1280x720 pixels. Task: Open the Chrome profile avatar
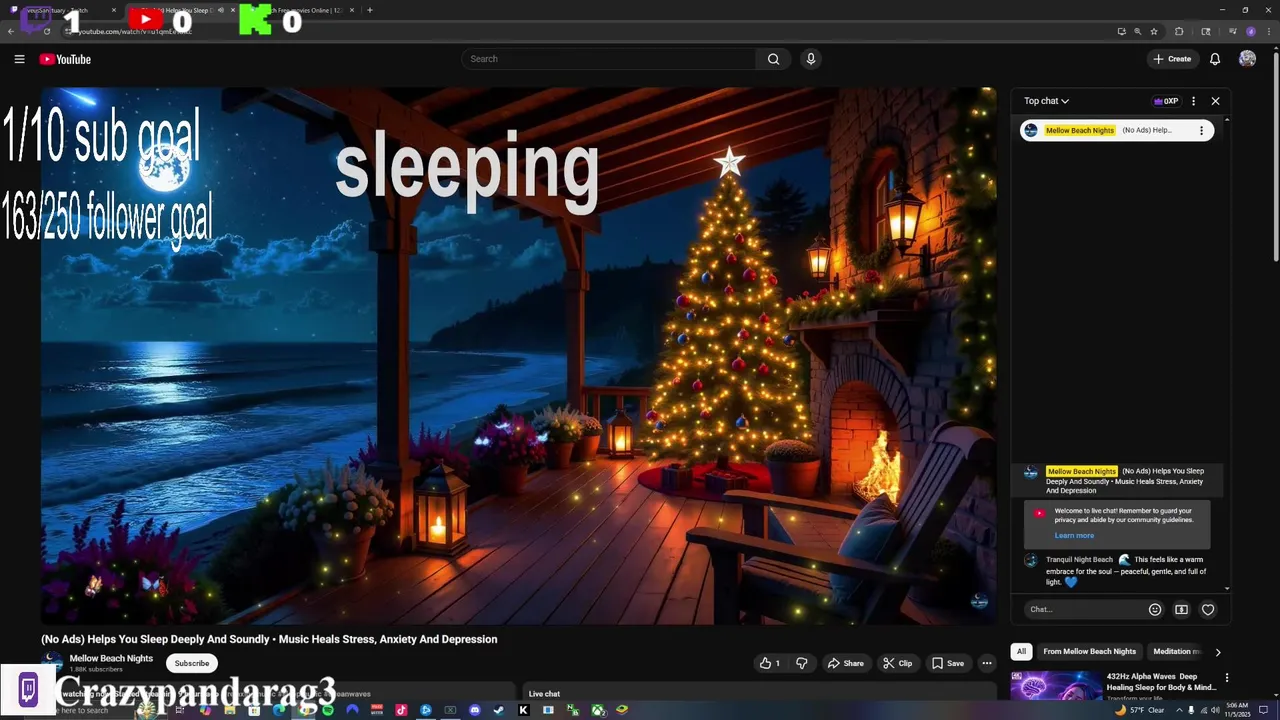coord(1251,31)
